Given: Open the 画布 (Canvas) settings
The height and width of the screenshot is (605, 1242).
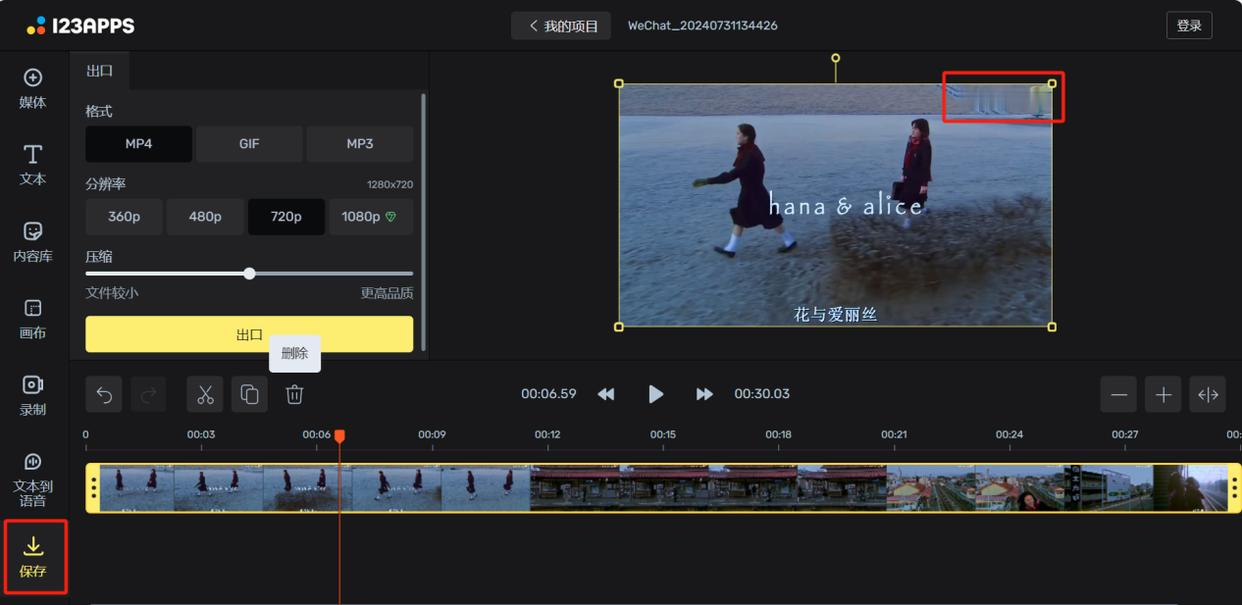Looking at the screenshot, I should pos(33,318).
